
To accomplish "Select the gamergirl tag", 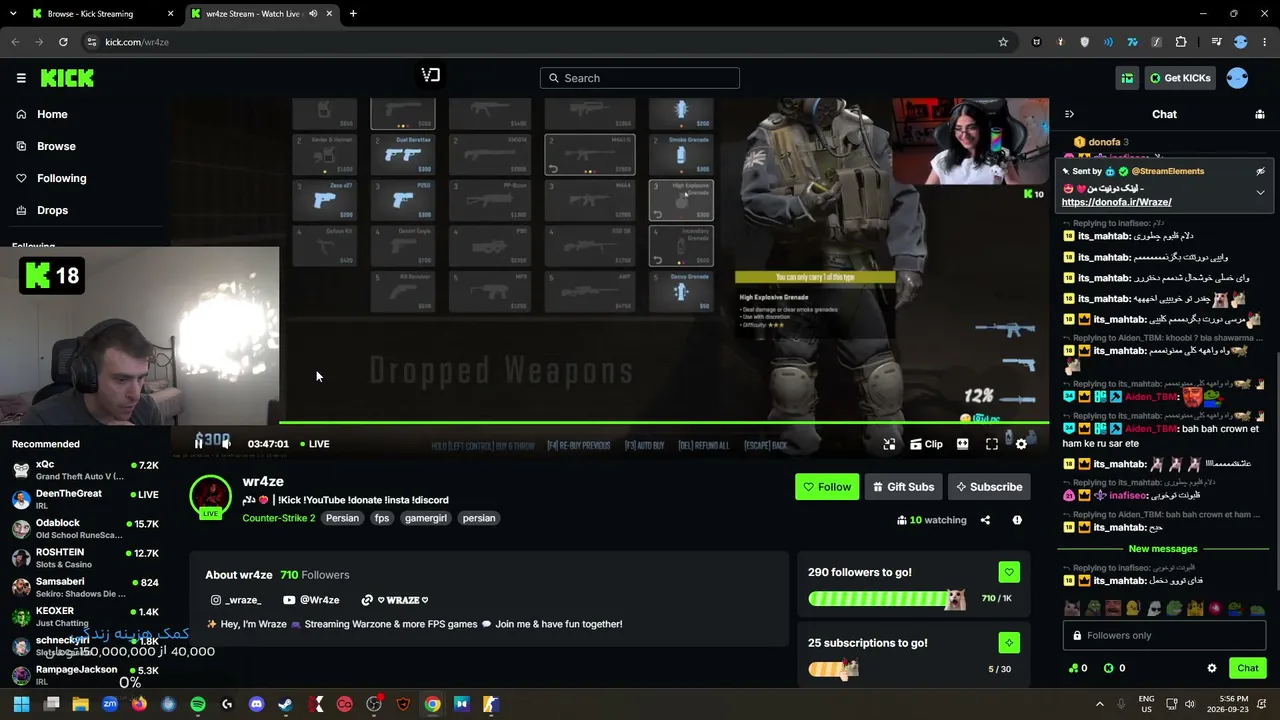I will click(x=425, y=518).
